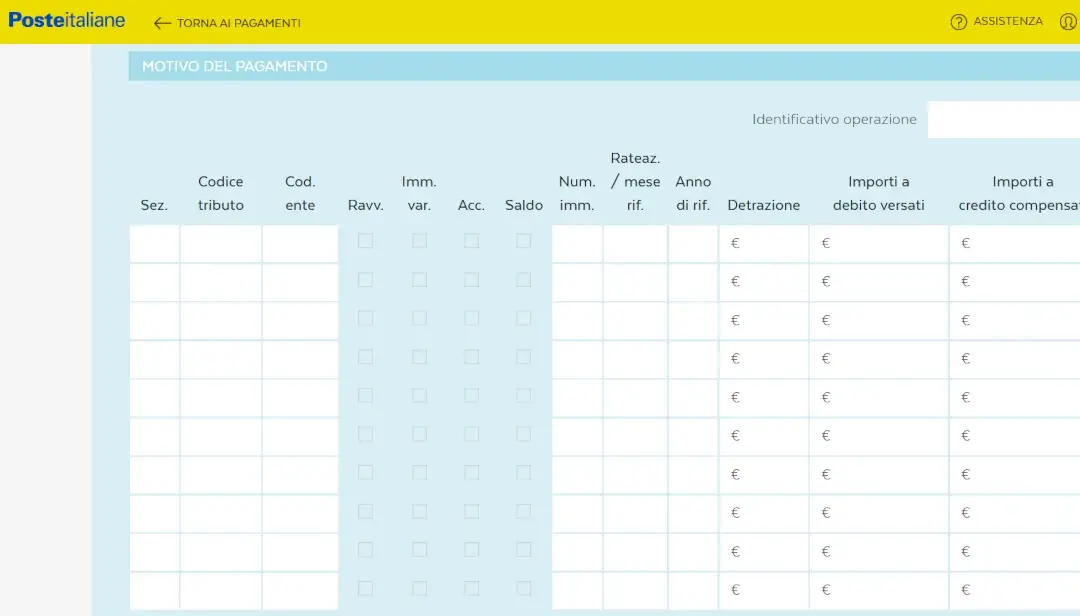Viewport: 1080px width, 616px height.
Task: Click the Codice tributo field in the first row
Action: tap(221, 243)
